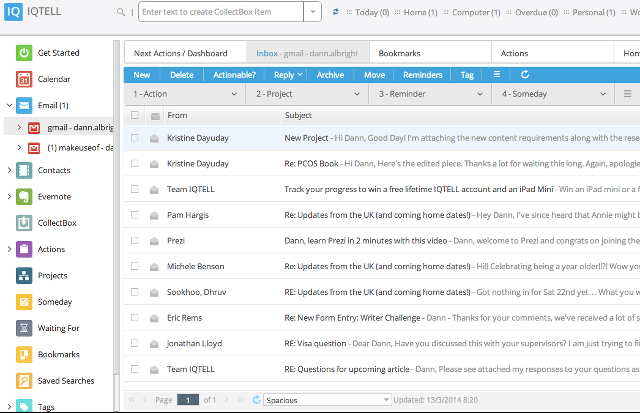Screen dimensions: 640x413
Task: Click the New button
Action: pos(142,75)
